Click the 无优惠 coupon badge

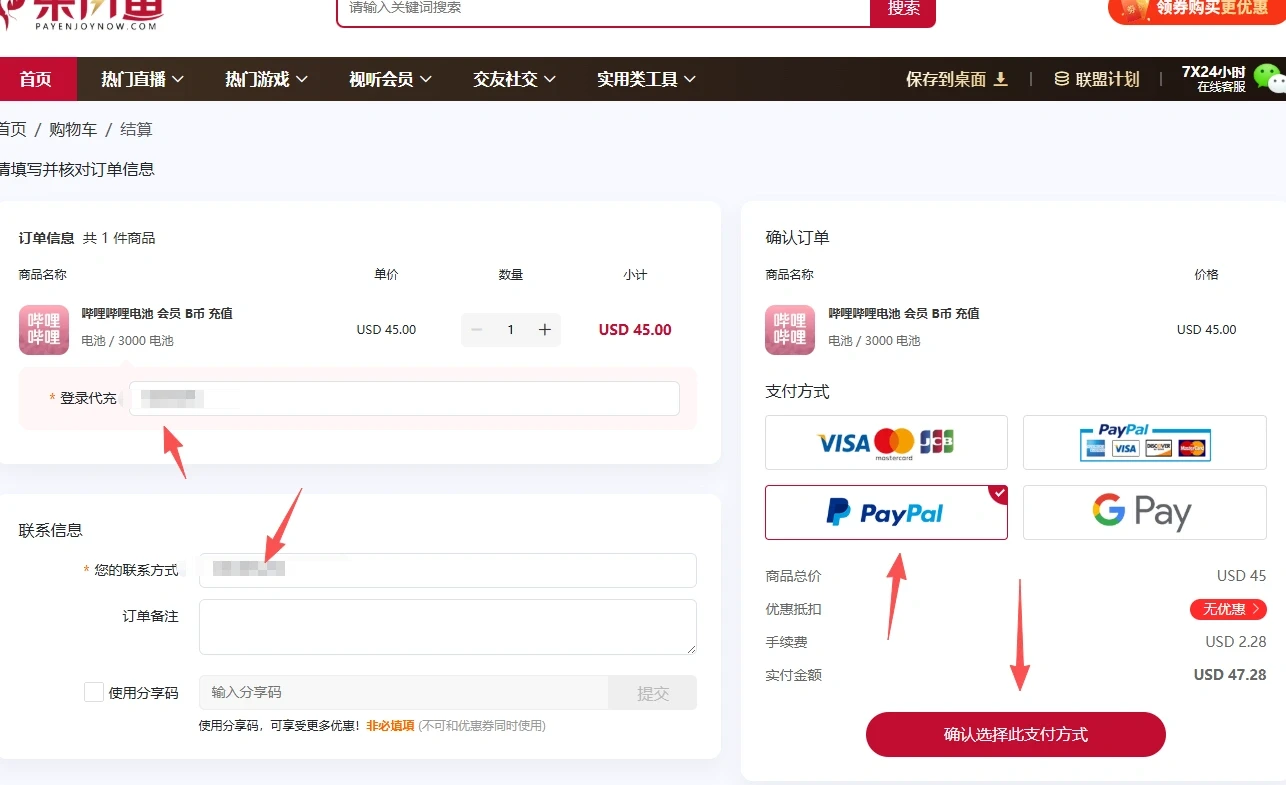coord(1227,609)
